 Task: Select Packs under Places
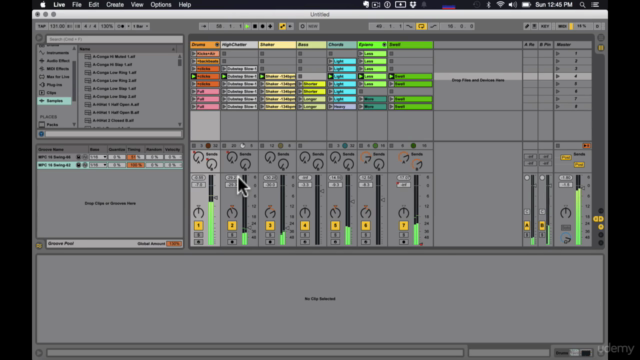point(52,124)
